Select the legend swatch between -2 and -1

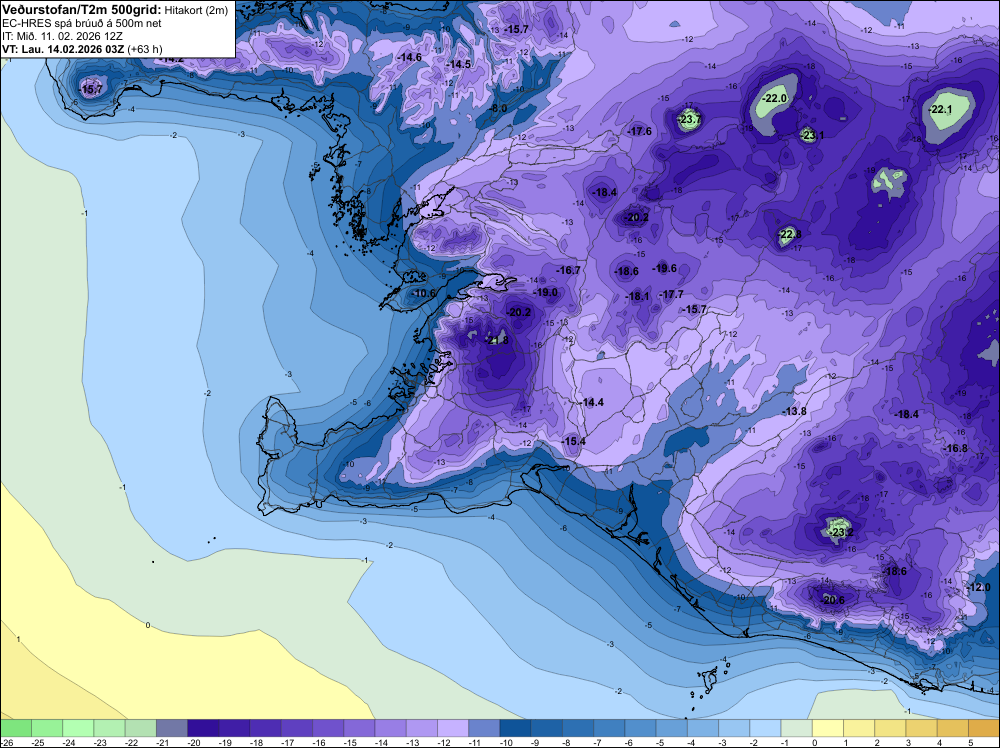[765, 728]
